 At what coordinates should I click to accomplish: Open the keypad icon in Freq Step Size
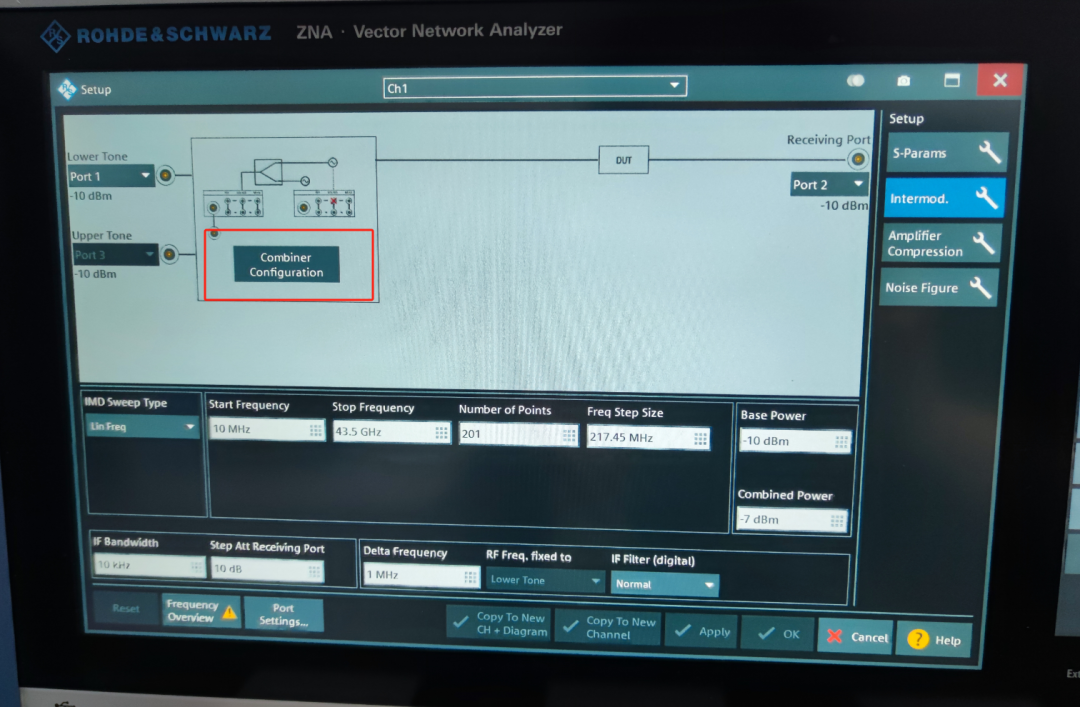(x=700, y=439)
